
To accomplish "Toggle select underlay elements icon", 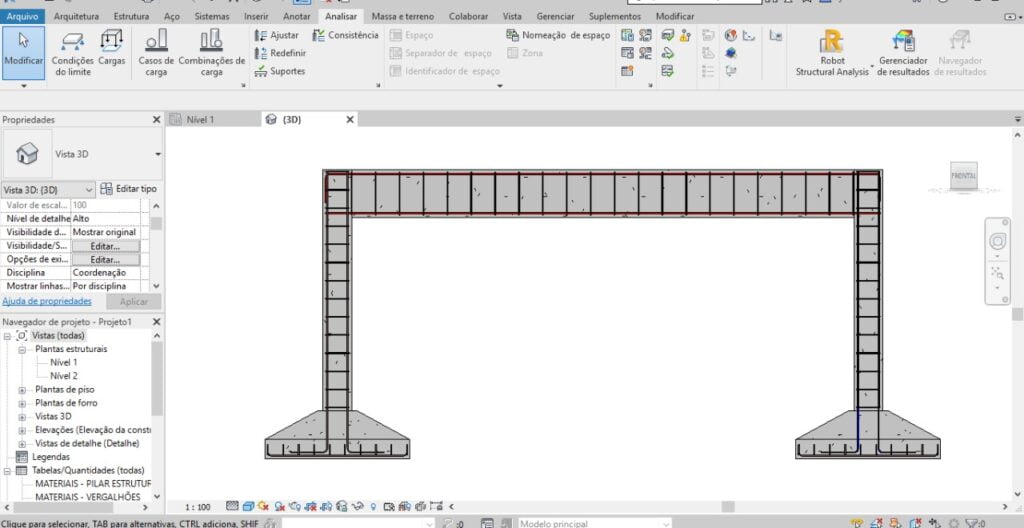I will pos(877,523).
